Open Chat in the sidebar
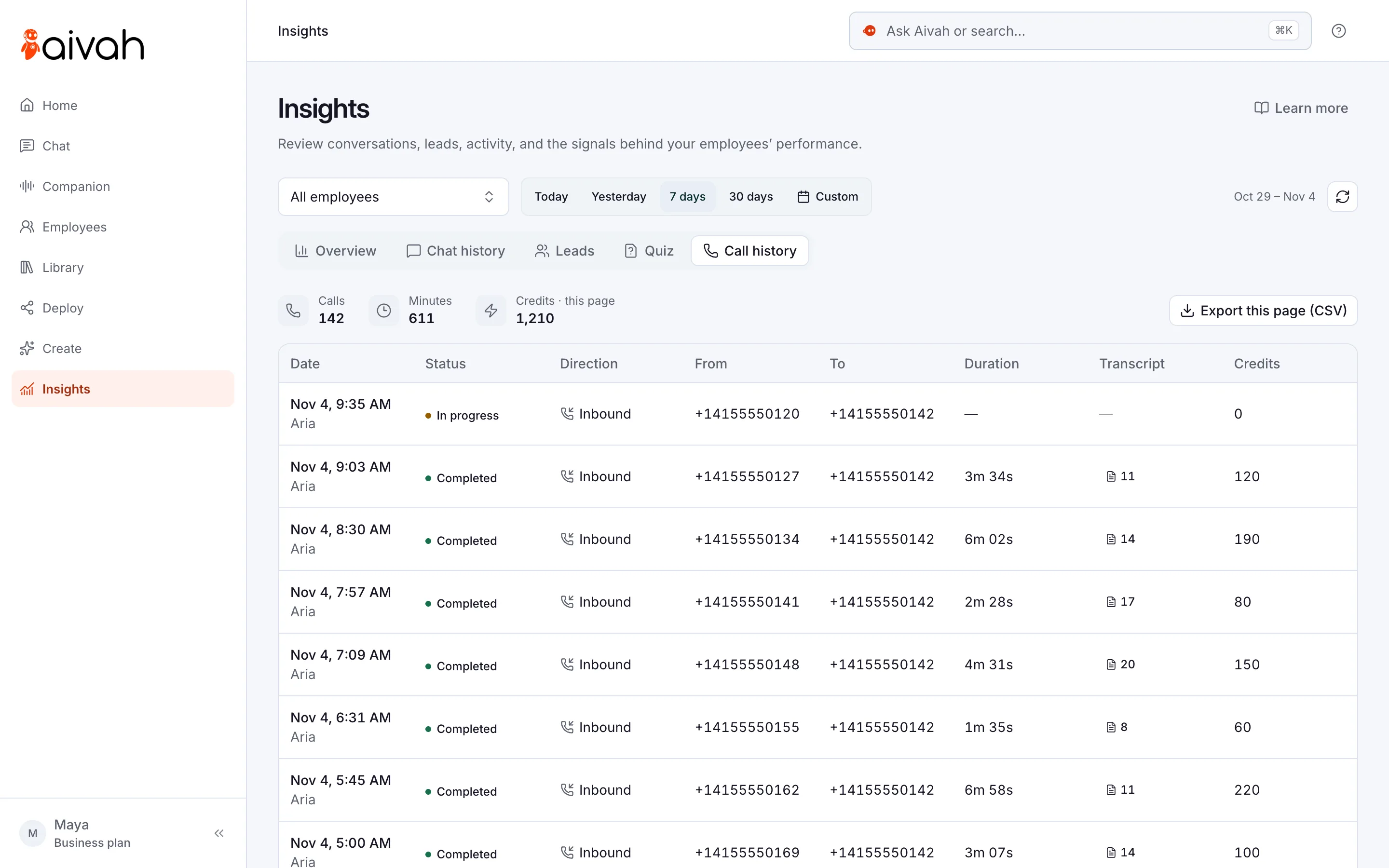This screenshot has width=1389, height=868. pos(123,146)
